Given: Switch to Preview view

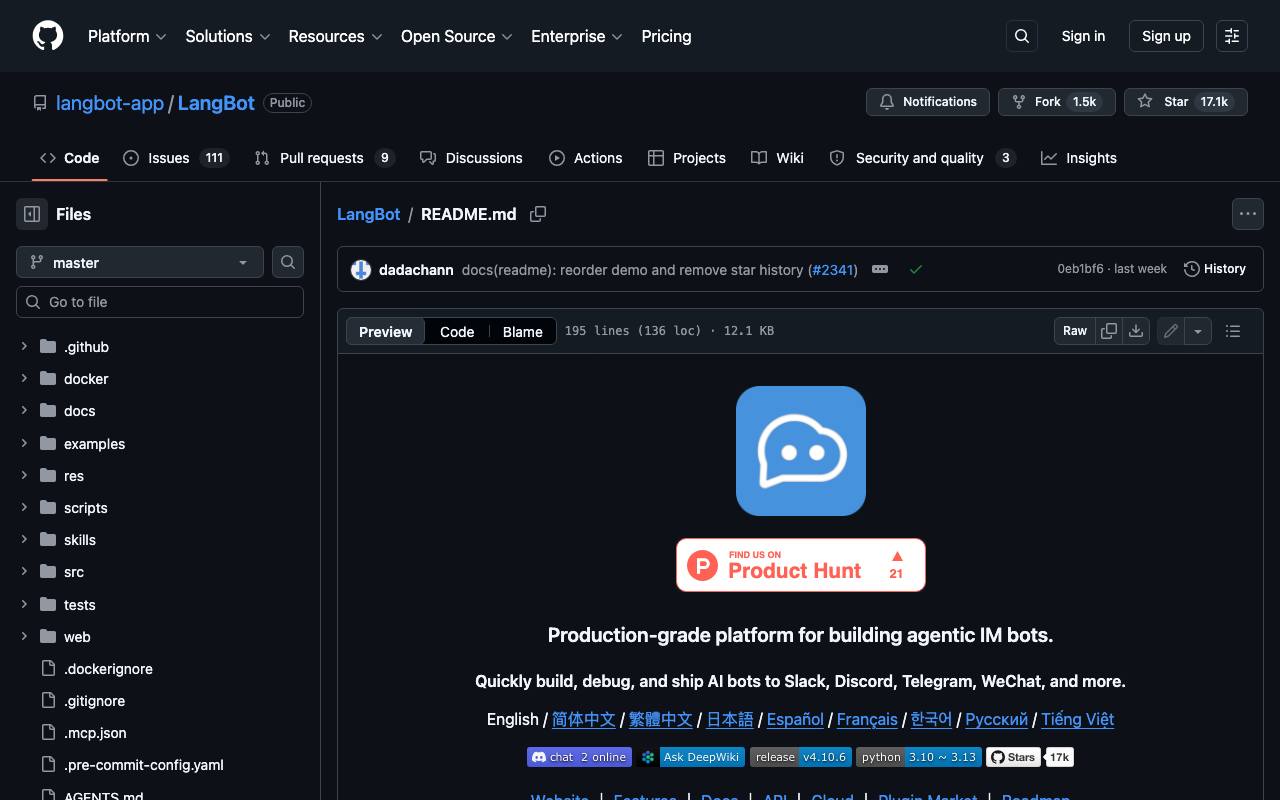Looking at the screenshot, I should click(x=385, y=332).
